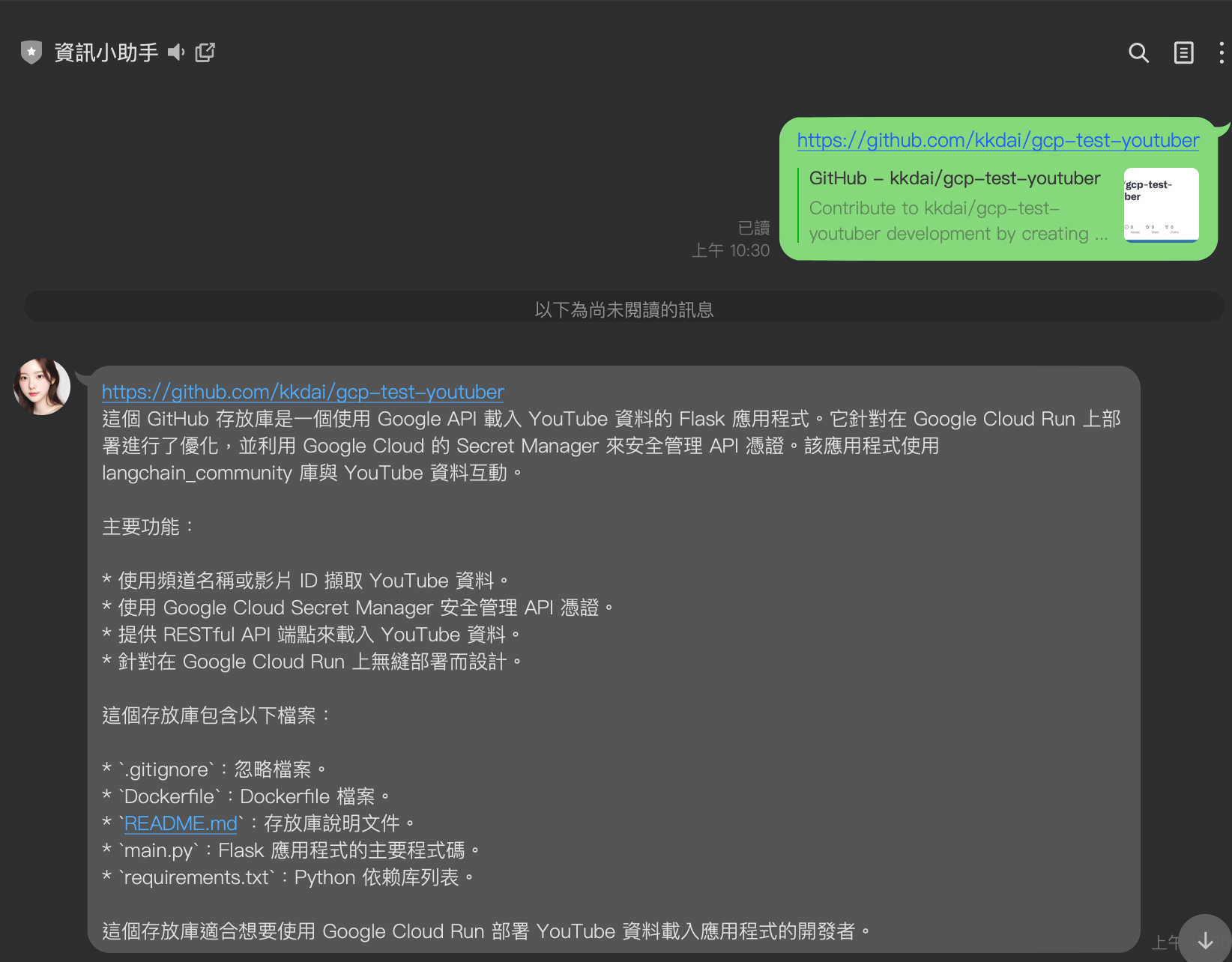The height and width of the screenshot is (962, 1232).
Task: Click the main.py line in the file list
Action: (x=292, y=850)
